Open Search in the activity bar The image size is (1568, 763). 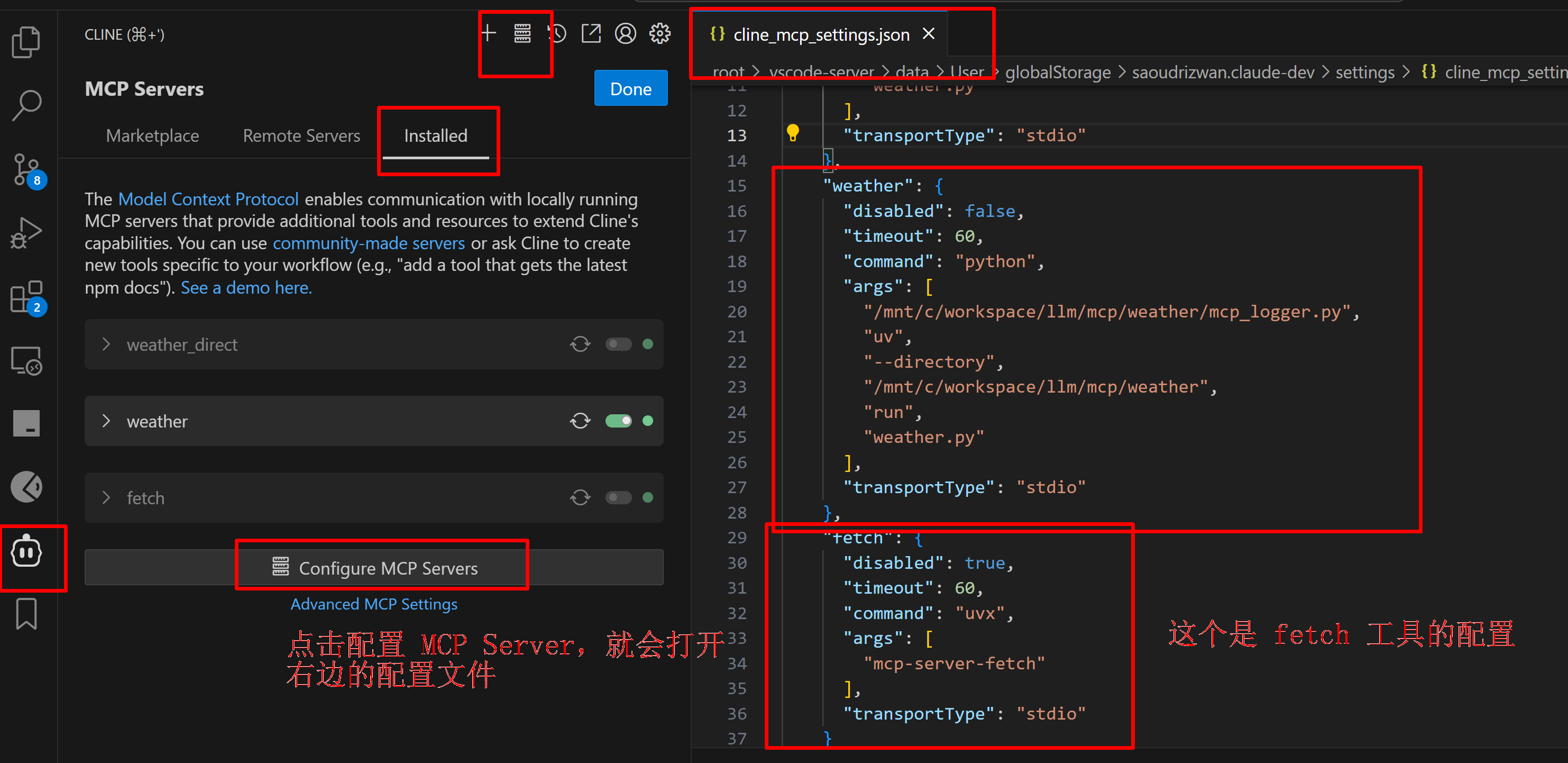(26, 105)
